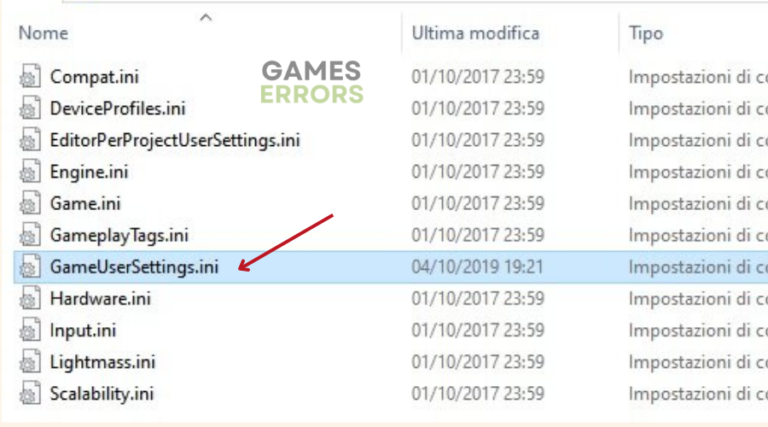Click the Engine.ini file icon

pyautogui.click(x=30, y=172)
